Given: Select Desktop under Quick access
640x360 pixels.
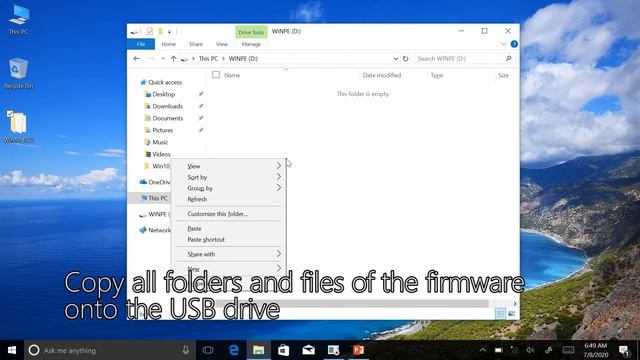Looking at the screenshot, I should (x=164, y=94).
